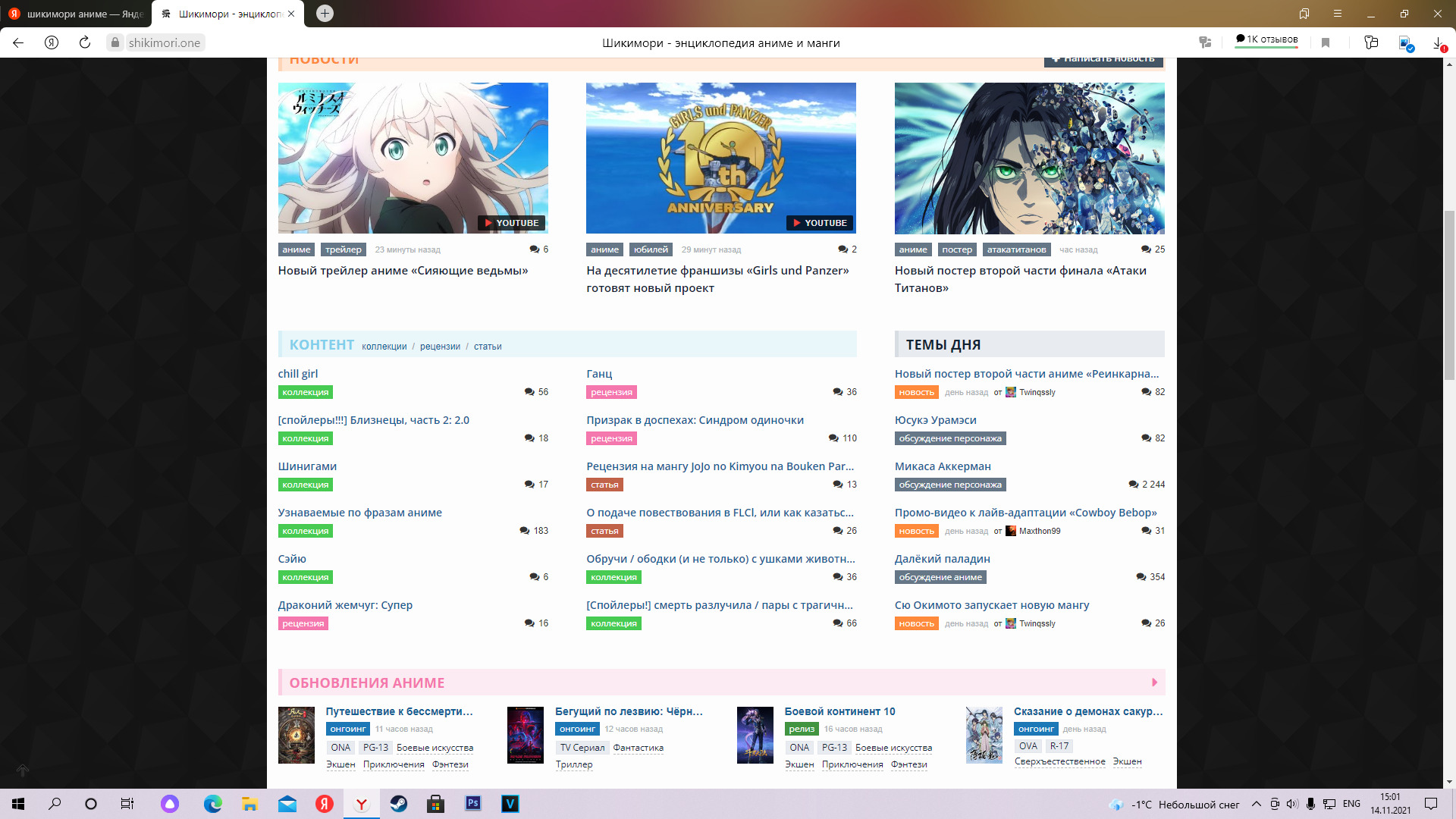Open the browser downloads icon
1456x819 pixels.
tap(1438, 42)
